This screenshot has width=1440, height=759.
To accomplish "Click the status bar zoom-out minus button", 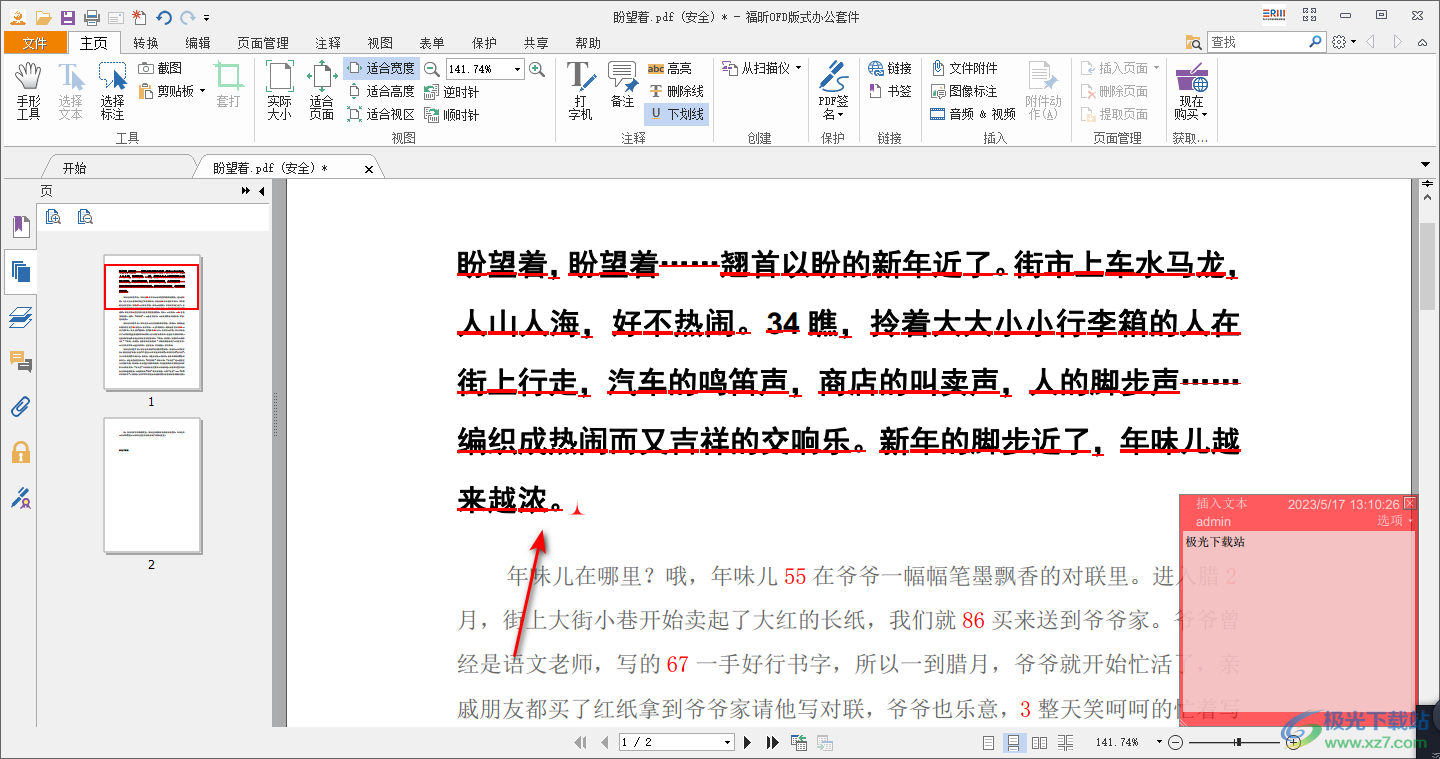I will (1176, 742).
